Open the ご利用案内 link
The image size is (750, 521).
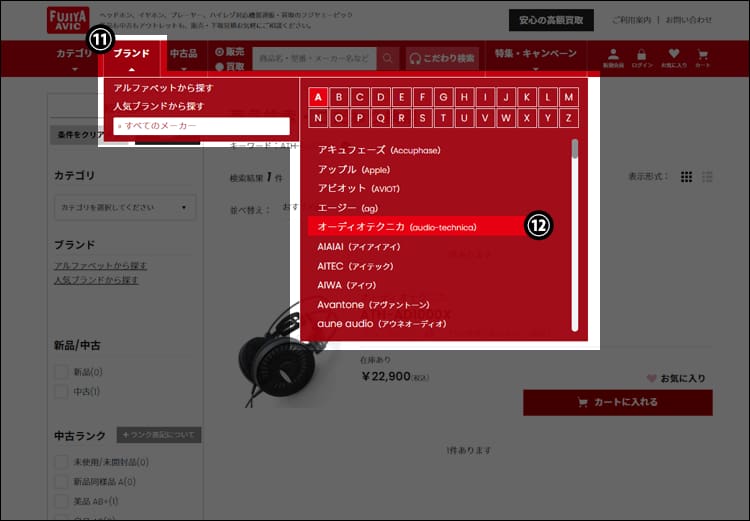[x=631, y=20]
